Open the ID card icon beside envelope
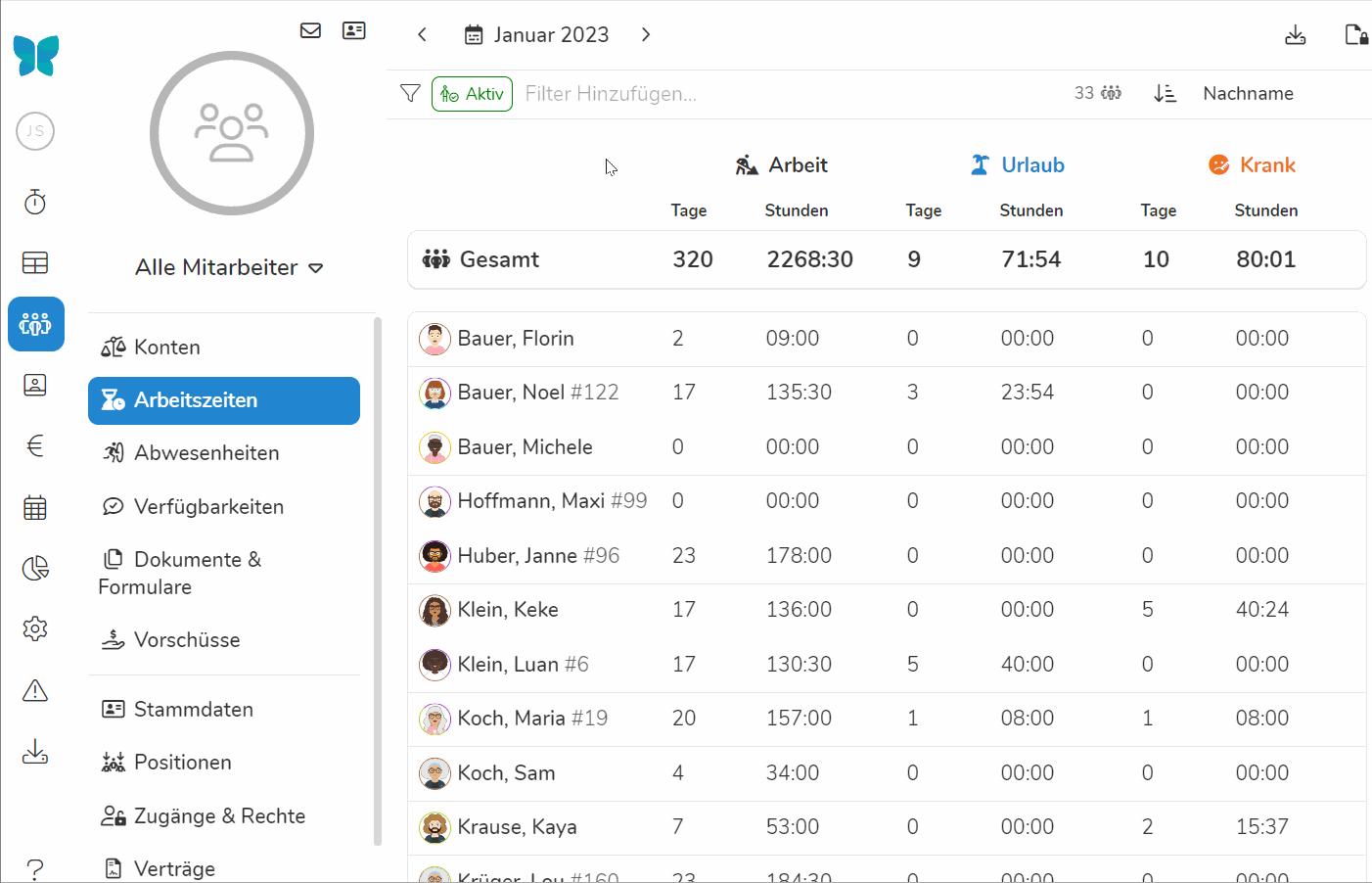 (353, 30)
